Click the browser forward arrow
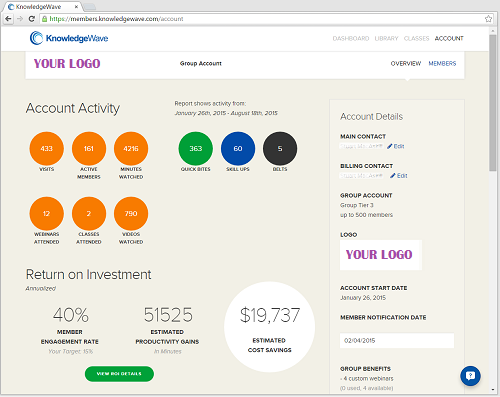500x397 pixels. (x=20, y=19)
